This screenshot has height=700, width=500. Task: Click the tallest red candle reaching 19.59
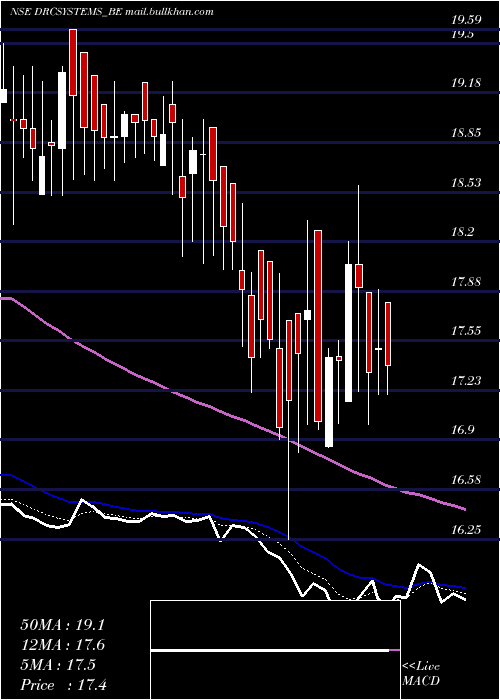pyautogui.click(x=73, y=62)
